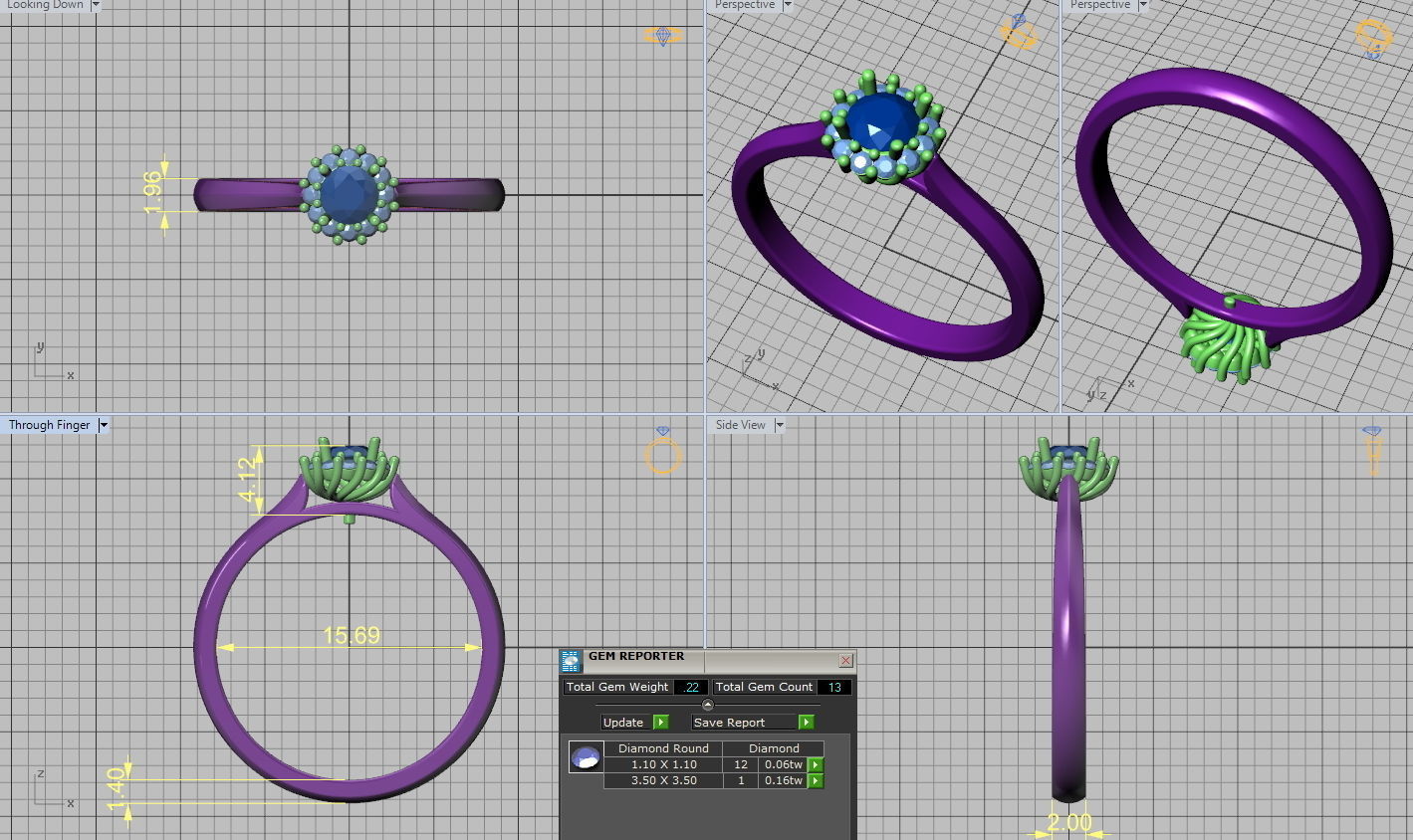Click the 0.06tw weight cell
1413x840 pixels.
[783, 764]
